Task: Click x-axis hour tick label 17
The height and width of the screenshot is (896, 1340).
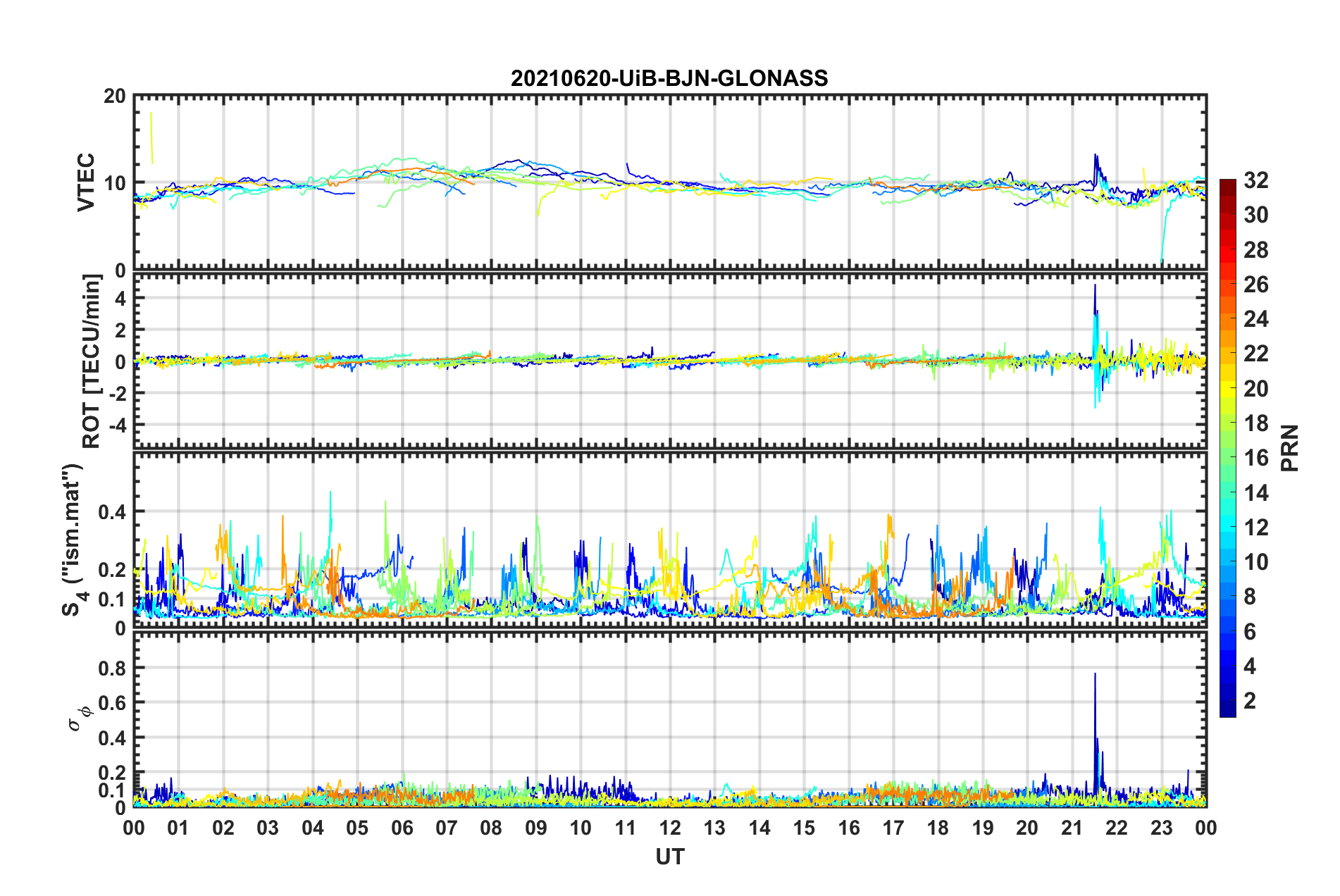Action: click(x=893, y=828)
